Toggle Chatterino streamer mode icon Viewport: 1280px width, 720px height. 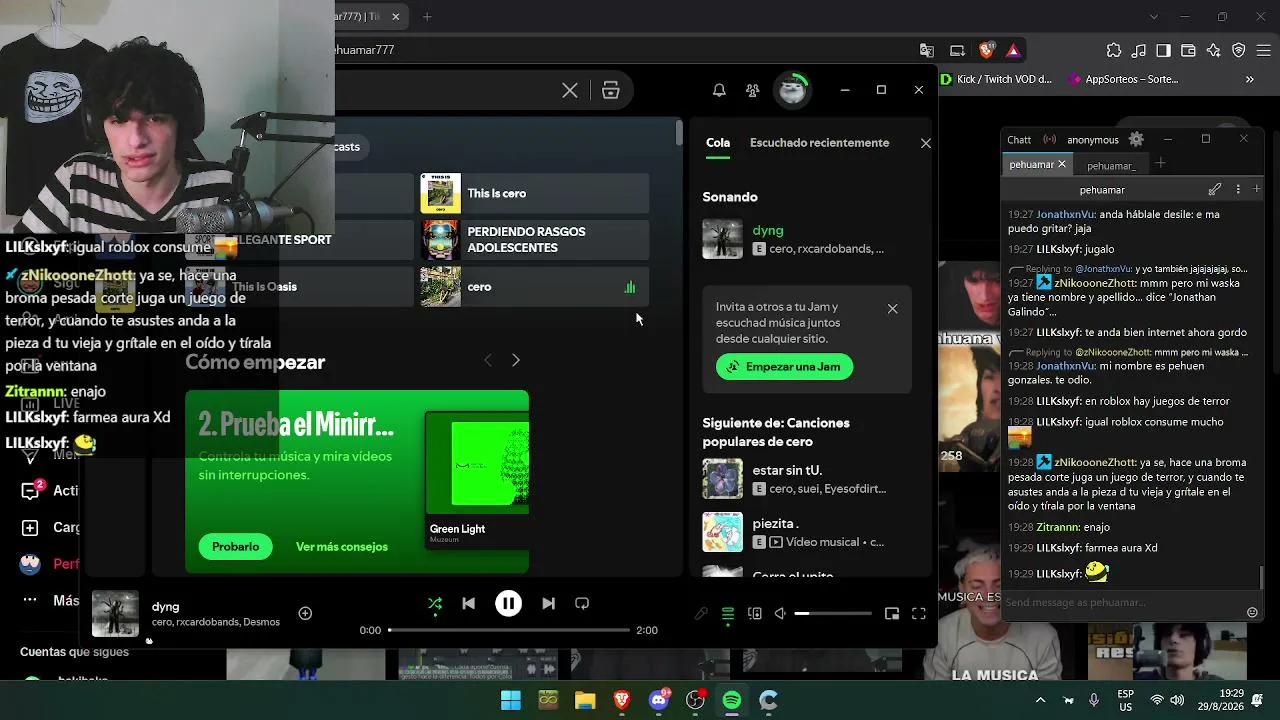(x=1049, y=140)
